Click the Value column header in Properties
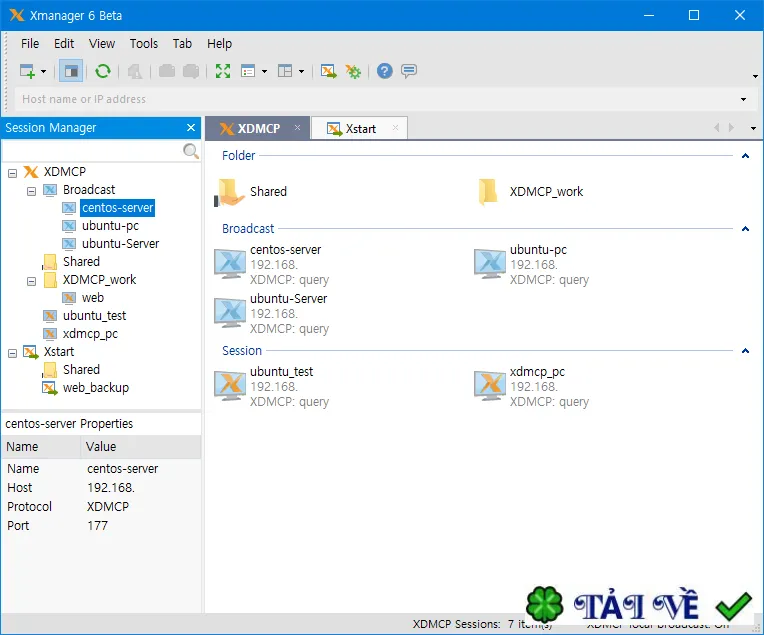 141,447
